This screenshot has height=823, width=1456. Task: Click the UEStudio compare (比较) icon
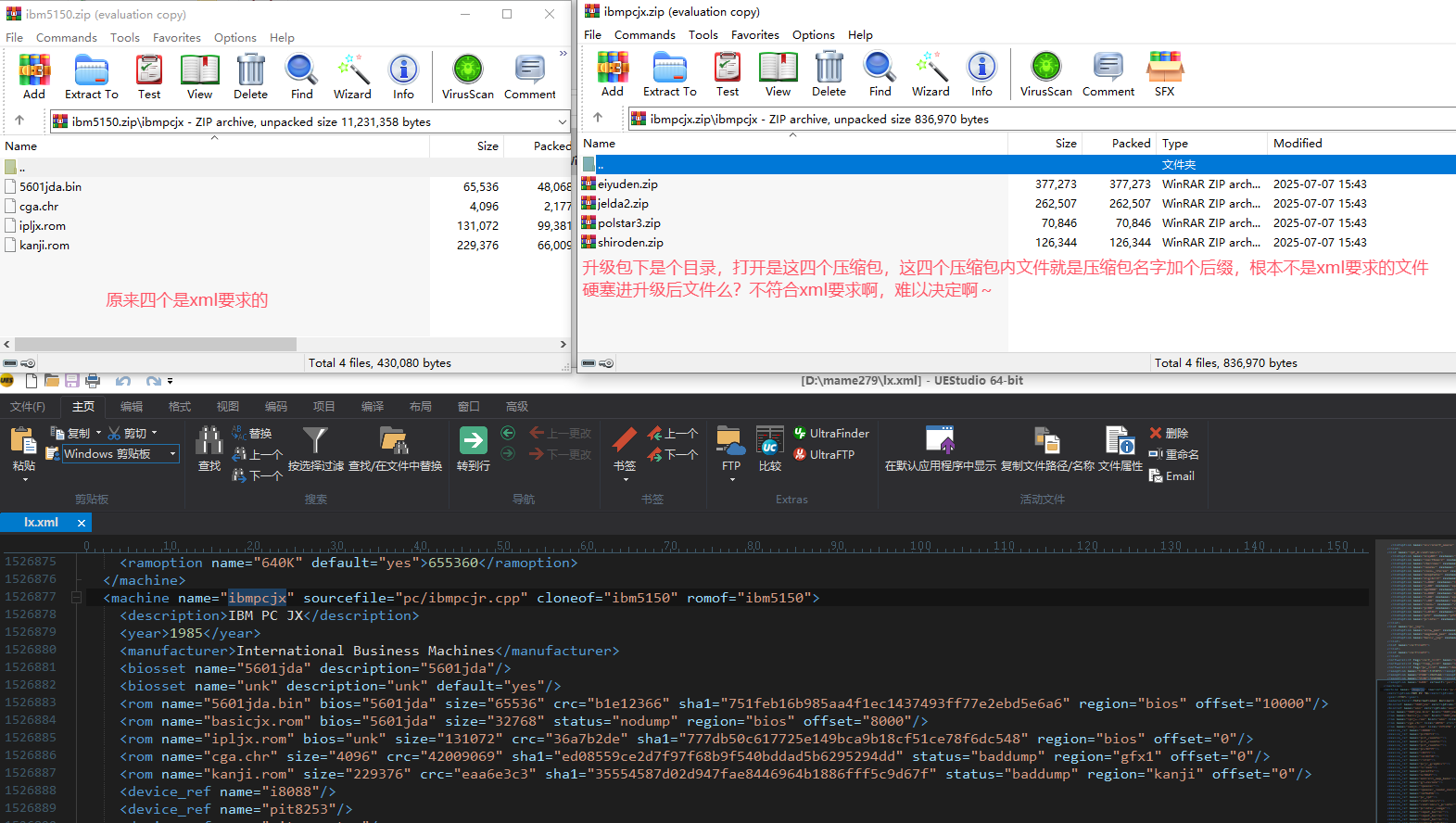(x=770, y=441)
